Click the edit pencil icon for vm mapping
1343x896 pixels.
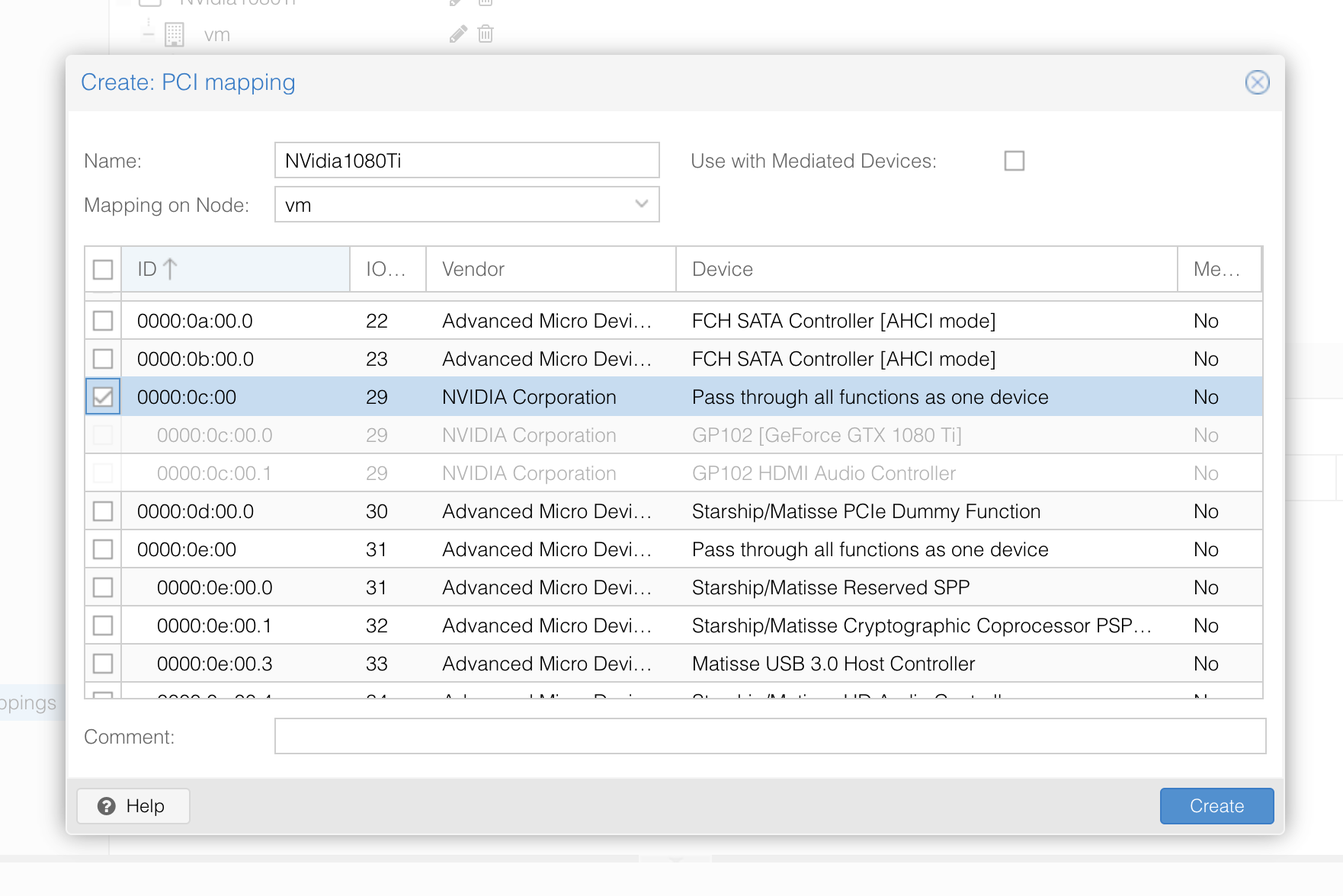(458, 34)
